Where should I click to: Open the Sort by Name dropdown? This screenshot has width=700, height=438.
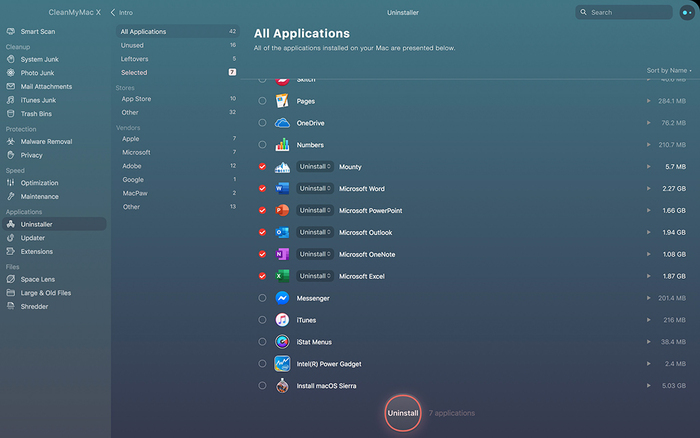click(x=668, y=71)
